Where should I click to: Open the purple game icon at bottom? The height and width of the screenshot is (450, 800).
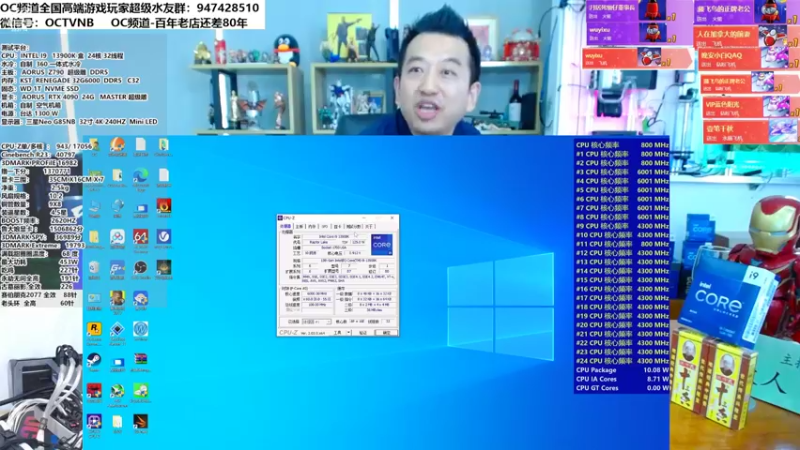click(x=94, y=421)
